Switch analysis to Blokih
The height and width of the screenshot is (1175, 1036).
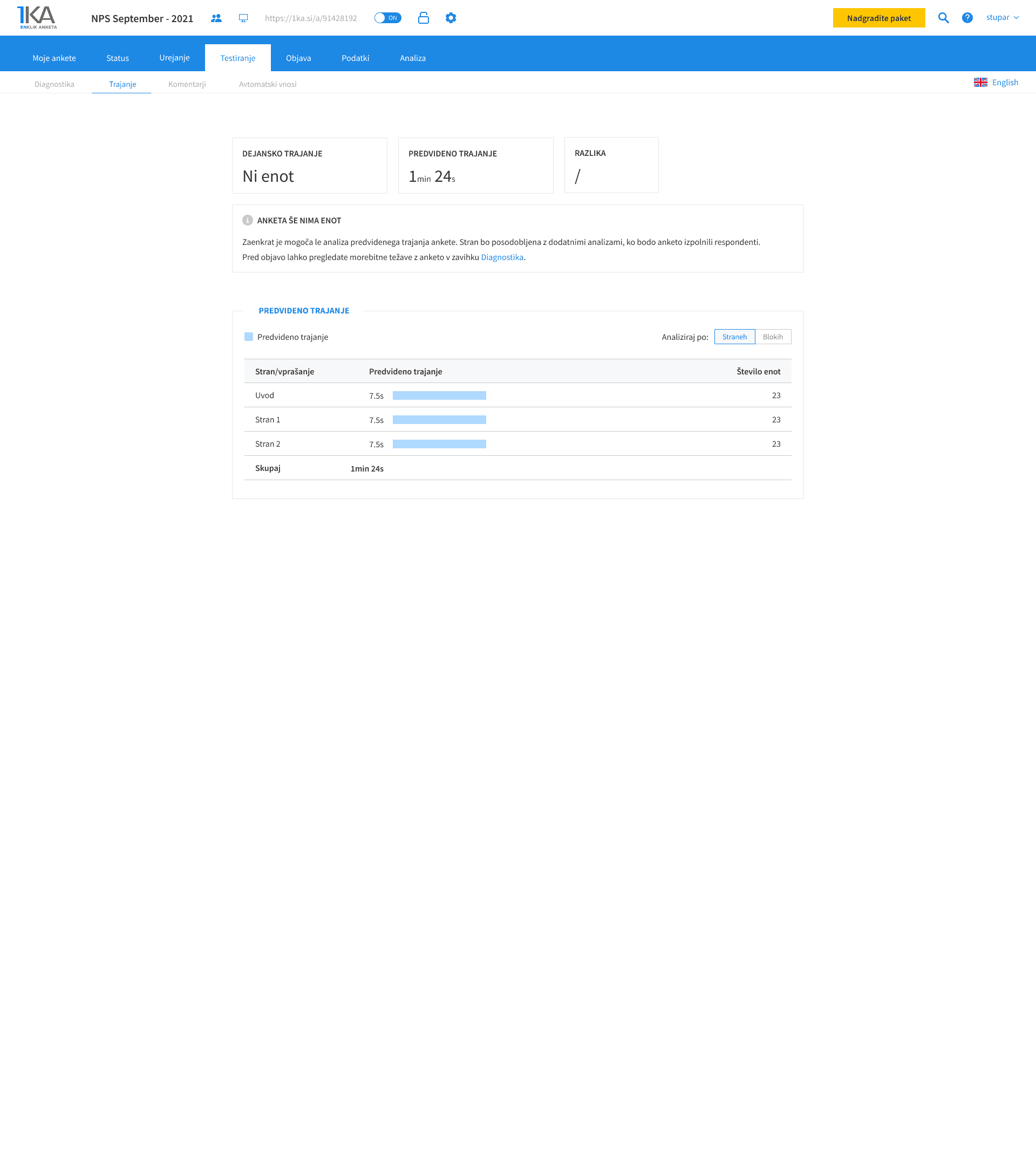[773, 336]
